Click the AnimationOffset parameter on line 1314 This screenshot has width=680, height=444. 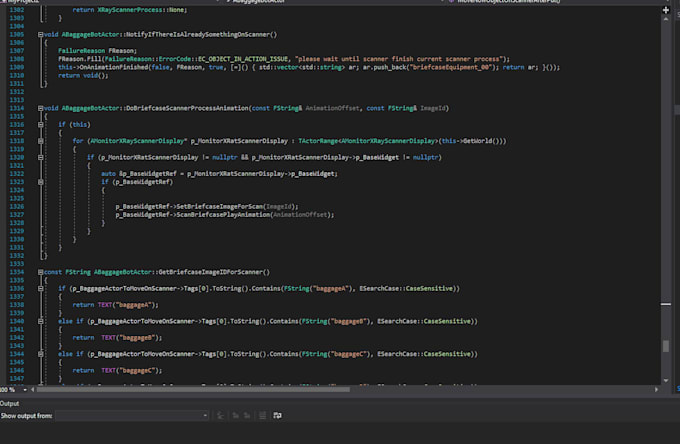(333, 108)
